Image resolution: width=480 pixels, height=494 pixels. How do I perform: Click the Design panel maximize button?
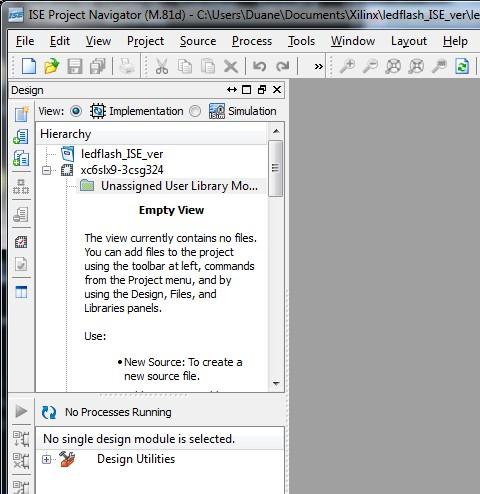[x=246, y=90]
